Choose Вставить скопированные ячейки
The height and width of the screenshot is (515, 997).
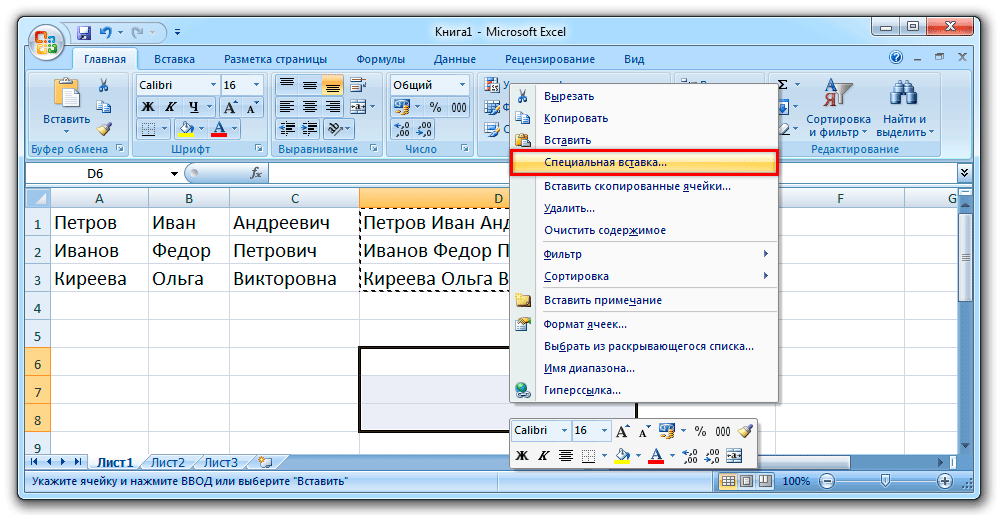644,186
